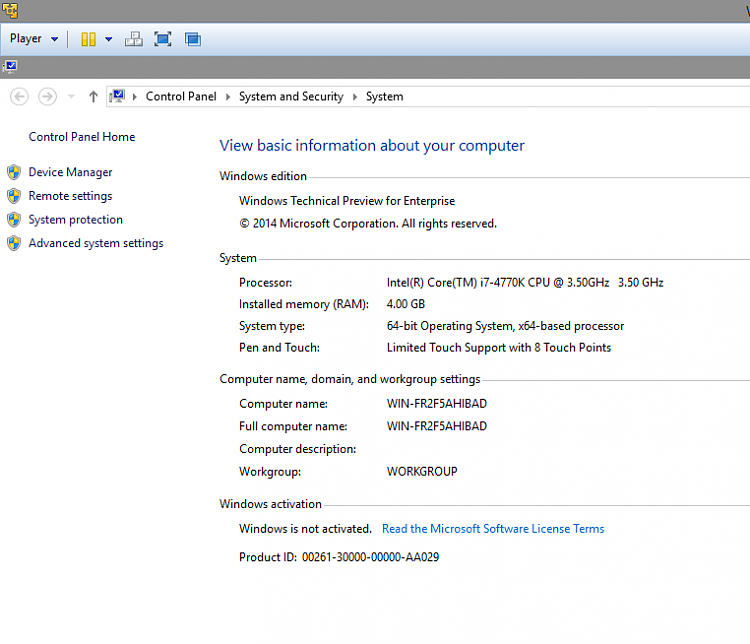Image resolution: width=750 pixels, height=644 pixels.
Task: Click the shield icon beside Remote settings
Action: 14,196
